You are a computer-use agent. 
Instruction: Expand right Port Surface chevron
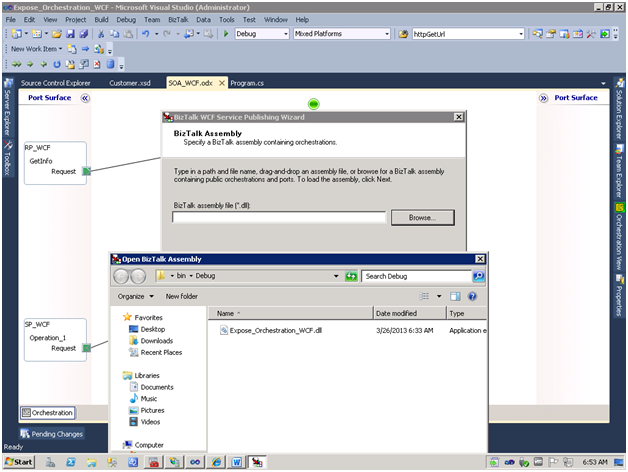543,98
